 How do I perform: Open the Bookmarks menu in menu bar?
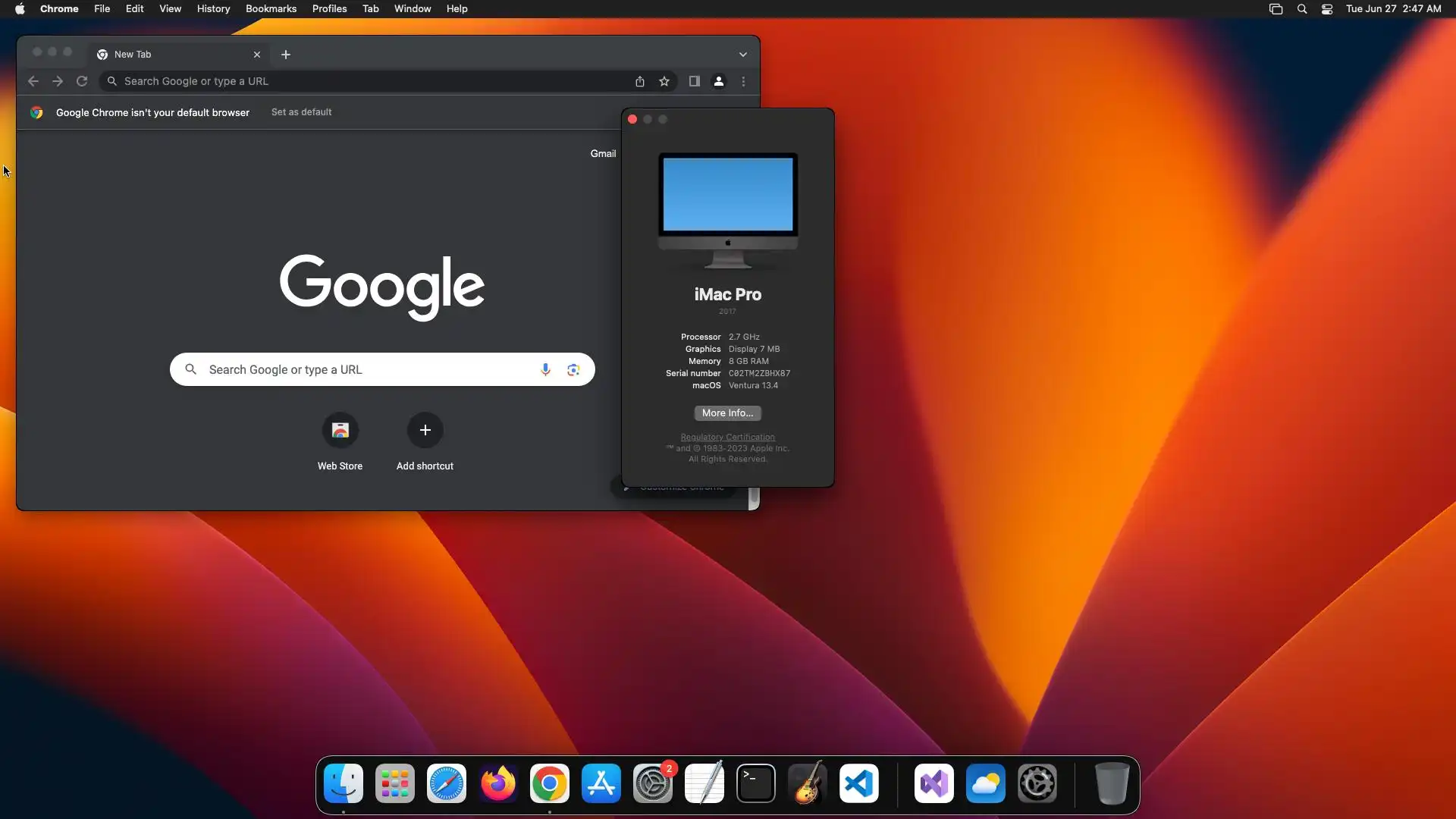tap(271, 9)
